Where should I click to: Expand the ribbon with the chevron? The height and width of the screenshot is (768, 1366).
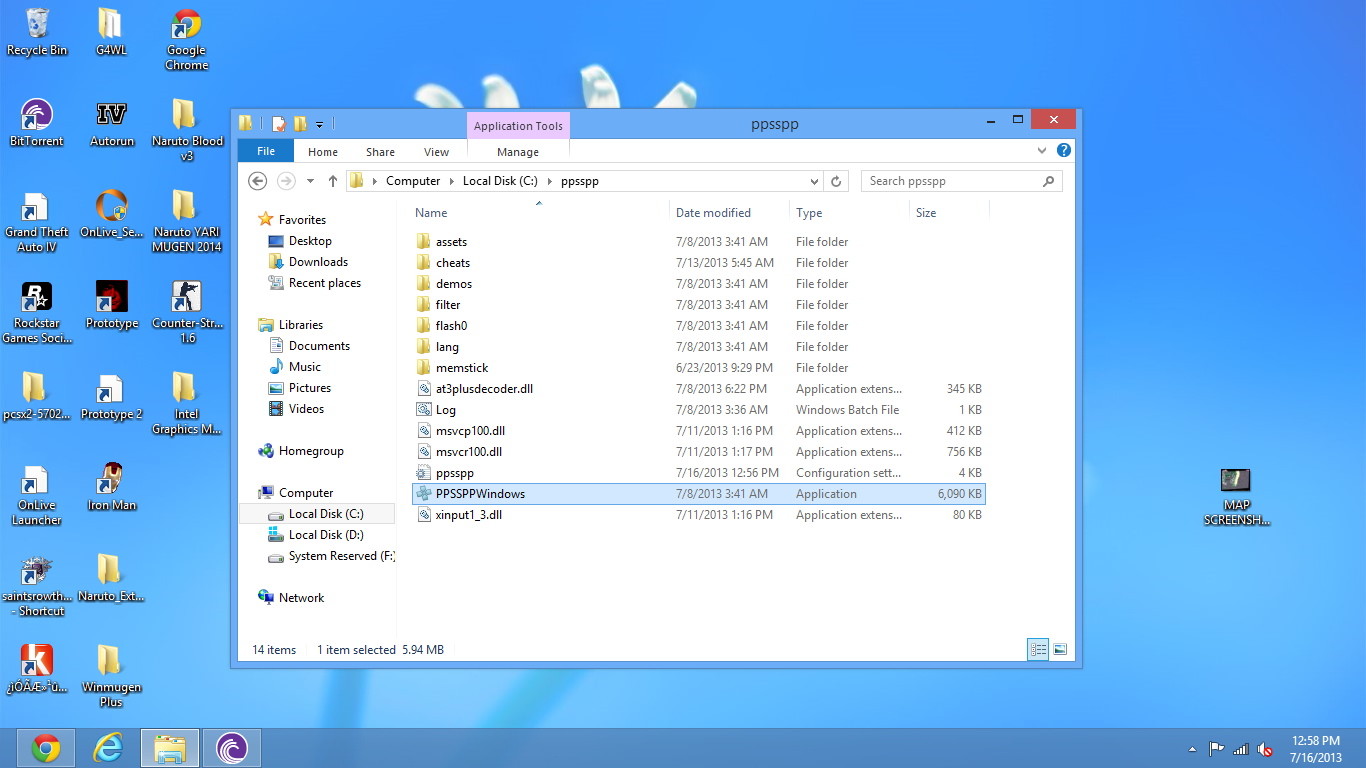1042,151
